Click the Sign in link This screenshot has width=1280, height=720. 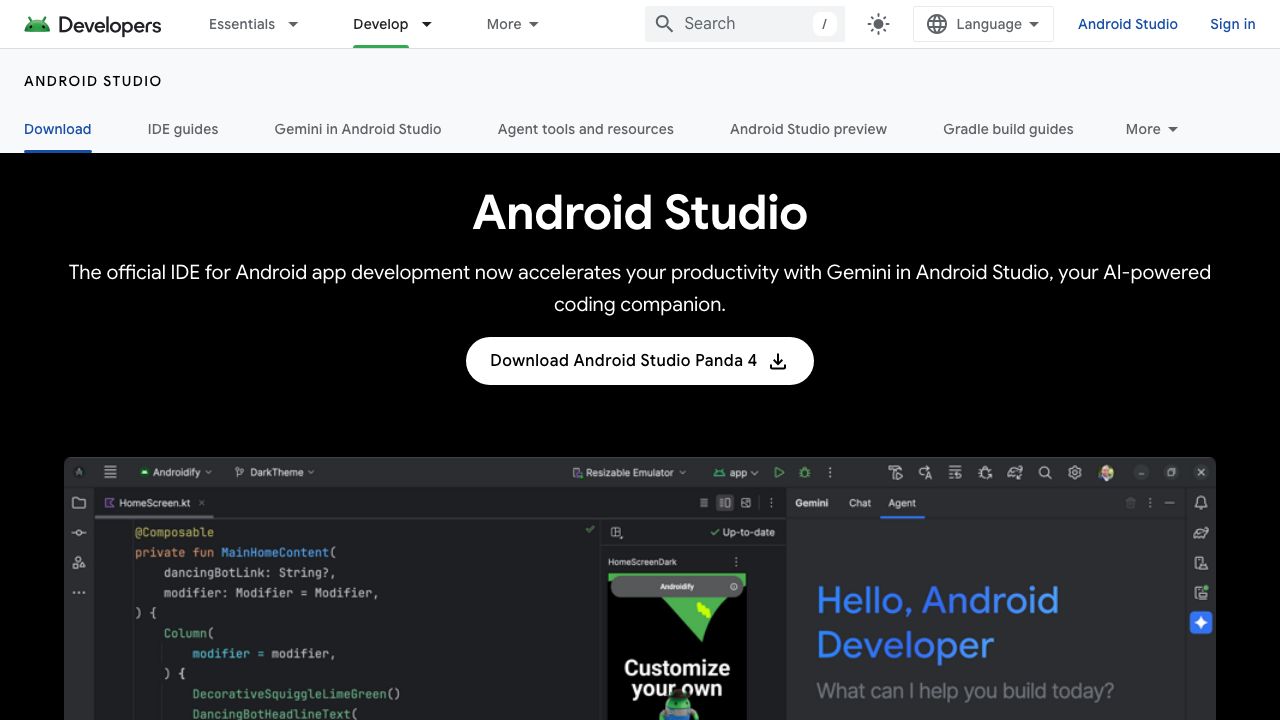[1232, 24]
